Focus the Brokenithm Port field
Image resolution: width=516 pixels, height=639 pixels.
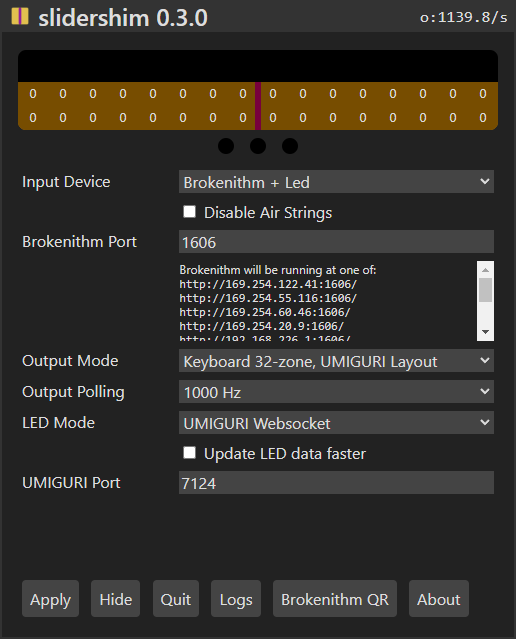pyautogui.click(x=336, y=242)
